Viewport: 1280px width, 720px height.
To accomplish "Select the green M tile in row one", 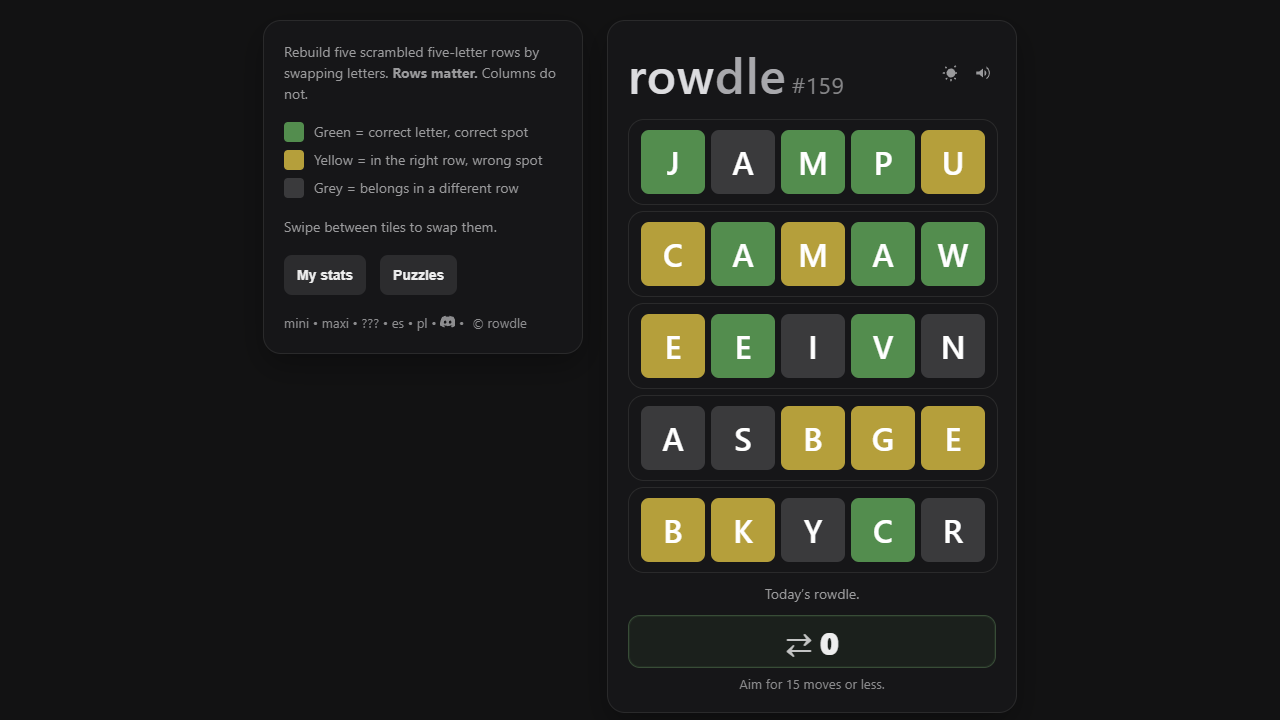I will [813, 162].
